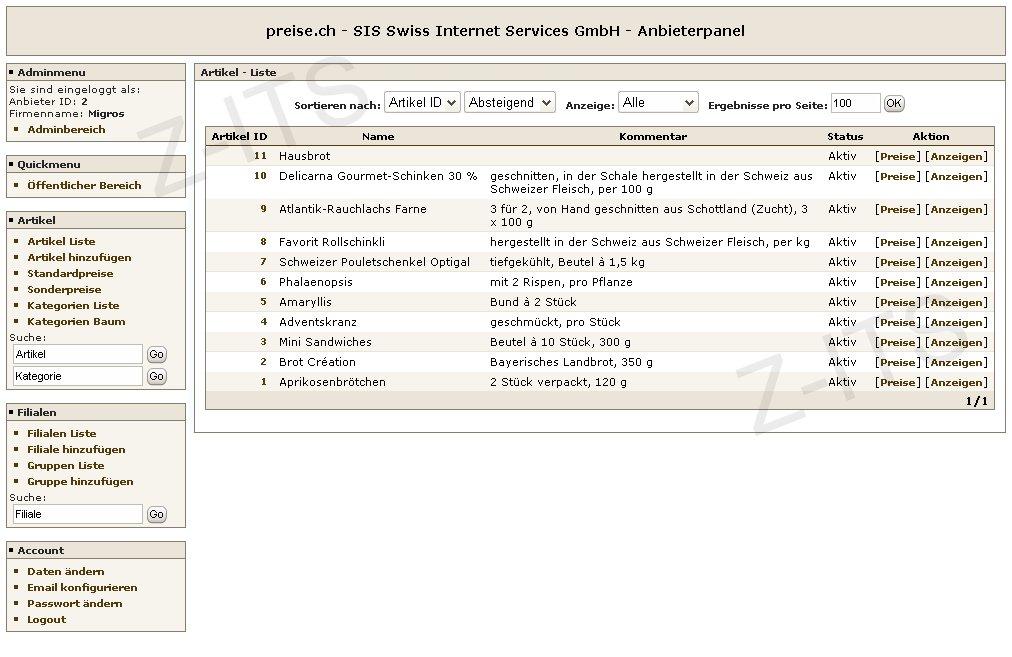The width and height of the screenshot is (1012, 657).
Task: Click the Name column header
Action: (378, 136)
